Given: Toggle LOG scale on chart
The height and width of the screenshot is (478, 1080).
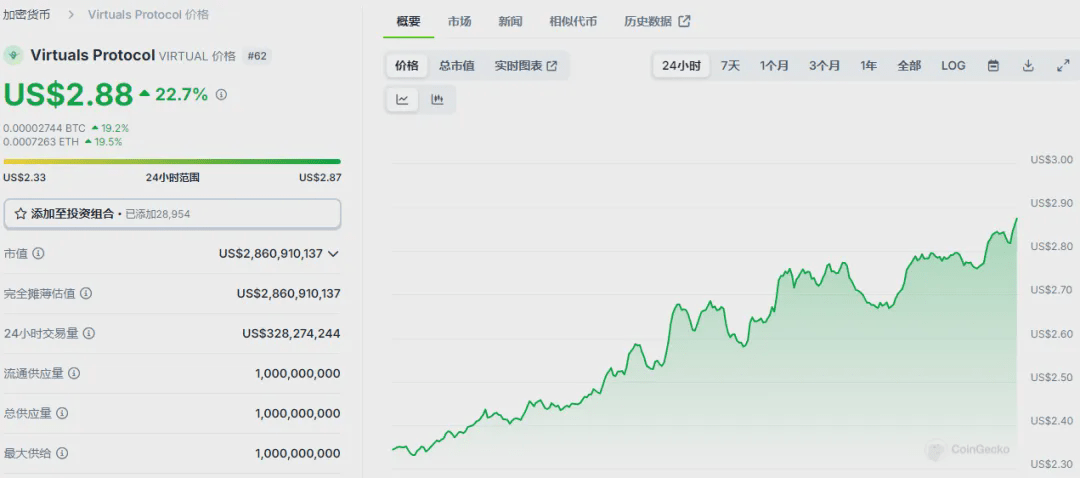Looking at the screenshot, I should coord(953,66).
